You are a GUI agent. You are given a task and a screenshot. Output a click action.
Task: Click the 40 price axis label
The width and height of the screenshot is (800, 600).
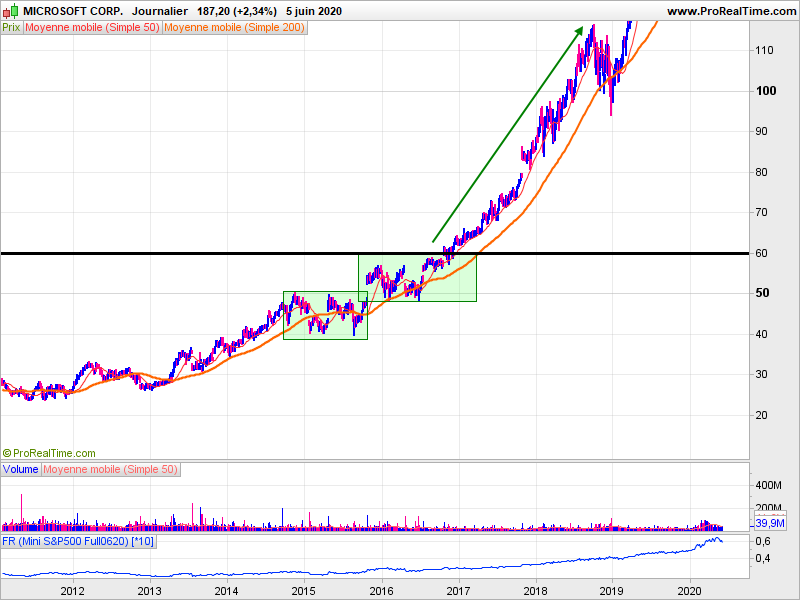tap(761, 335)
